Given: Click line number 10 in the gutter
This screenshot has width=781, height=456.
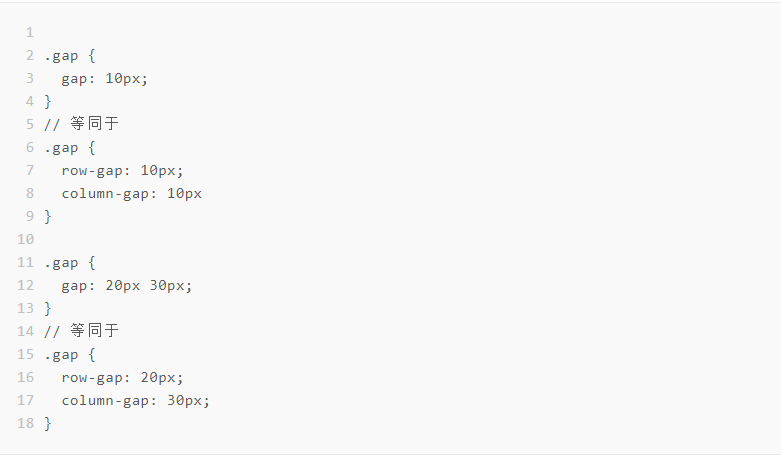Looking at the screenshot, I should (x=25, y=239).
